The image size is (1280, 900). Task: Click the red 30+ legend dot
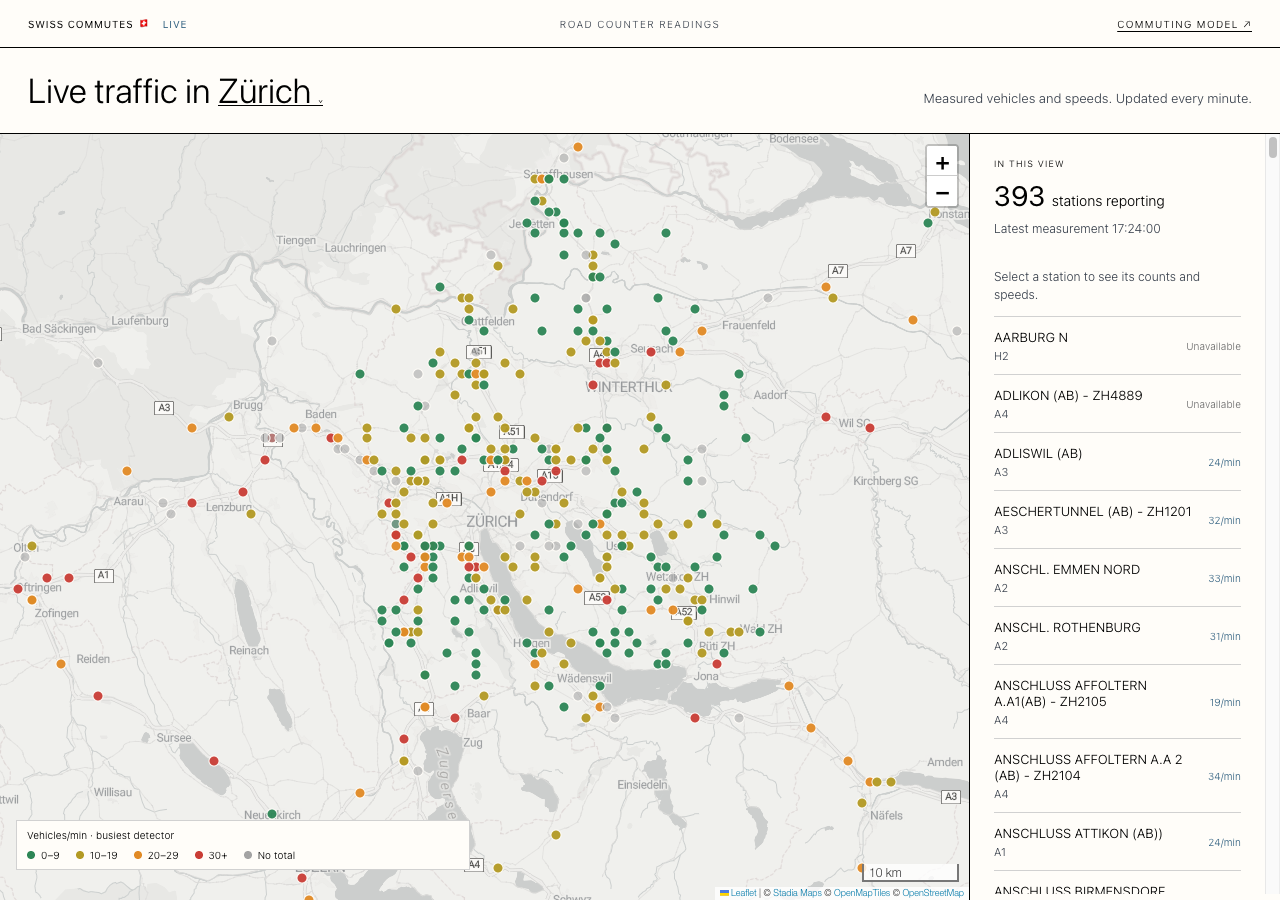click(x=198, y=855)
